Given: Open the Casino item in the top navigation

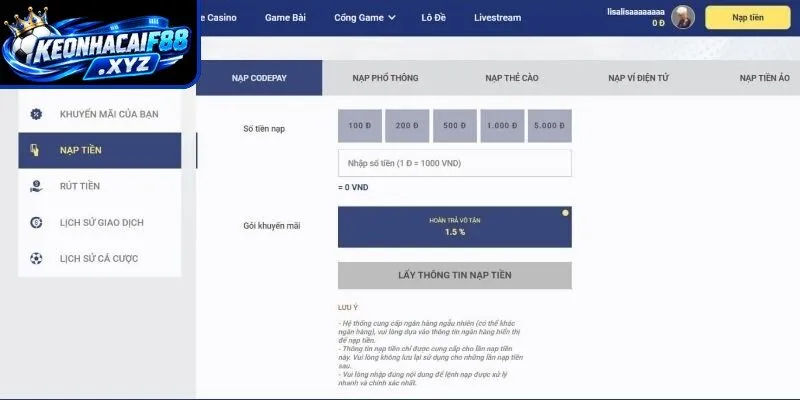Looking at the screenshot, I should click(x=218, y=17).
